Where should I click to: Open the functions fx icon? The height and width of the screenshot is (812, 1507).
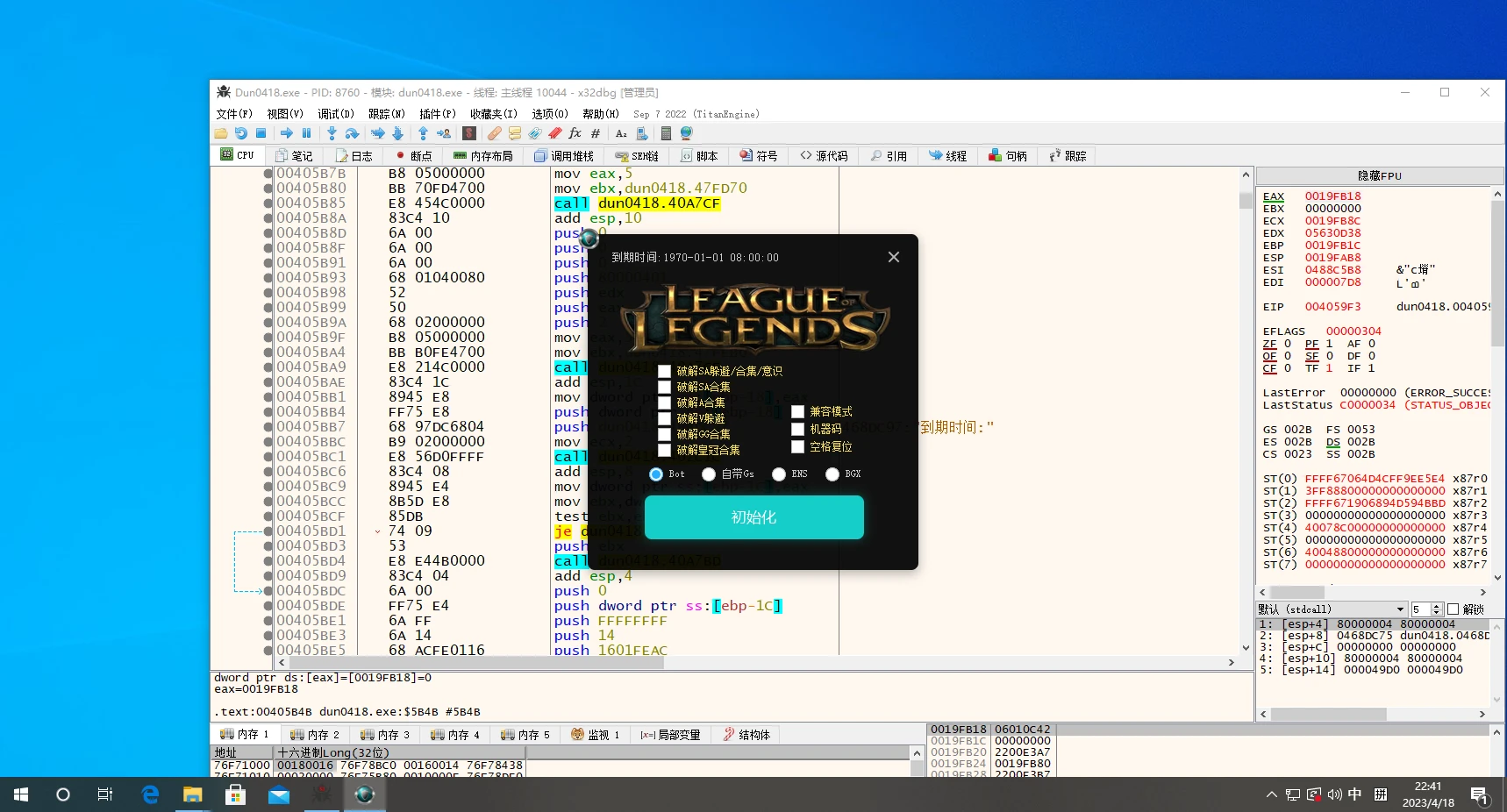click(575, 133)
